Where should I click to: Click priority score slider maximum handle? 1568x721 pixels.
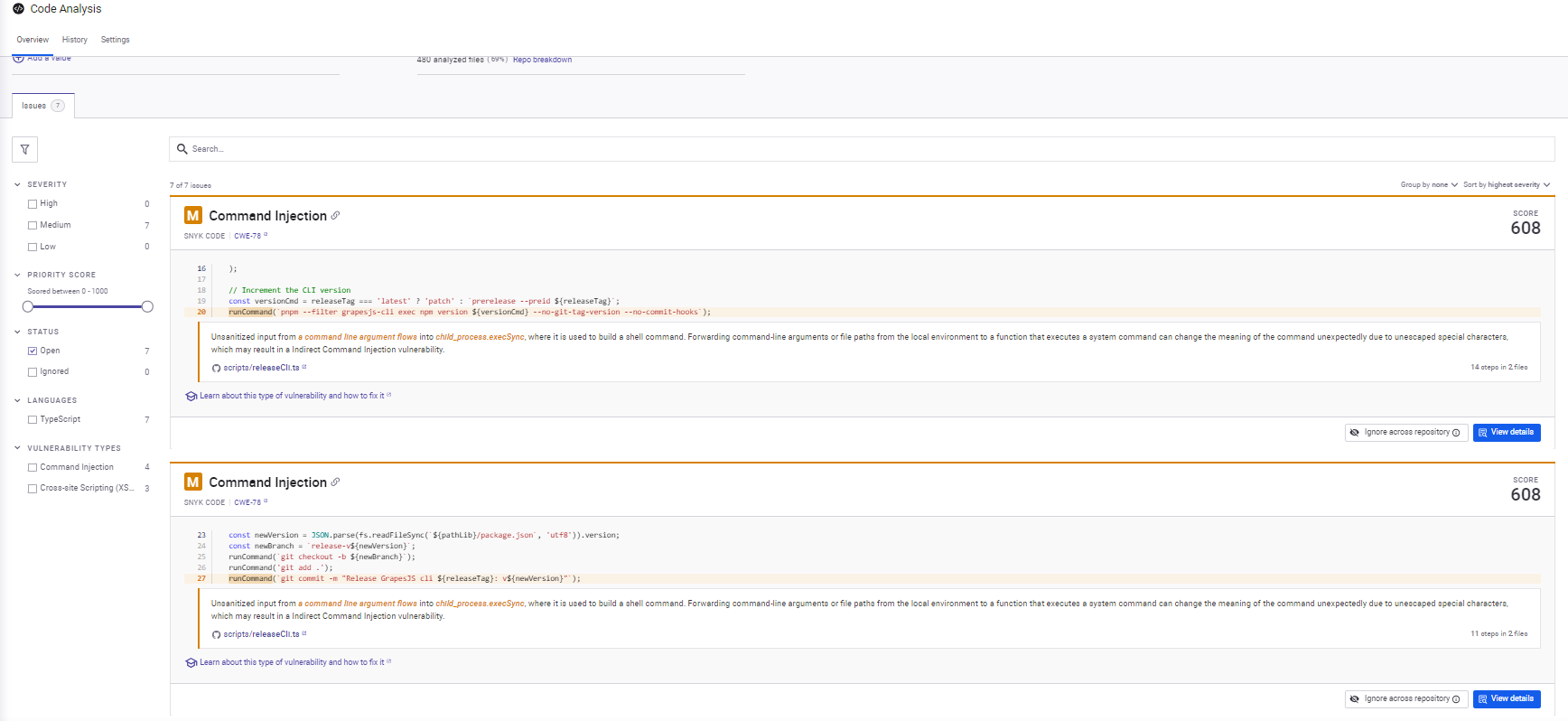(x=147, y=307)
